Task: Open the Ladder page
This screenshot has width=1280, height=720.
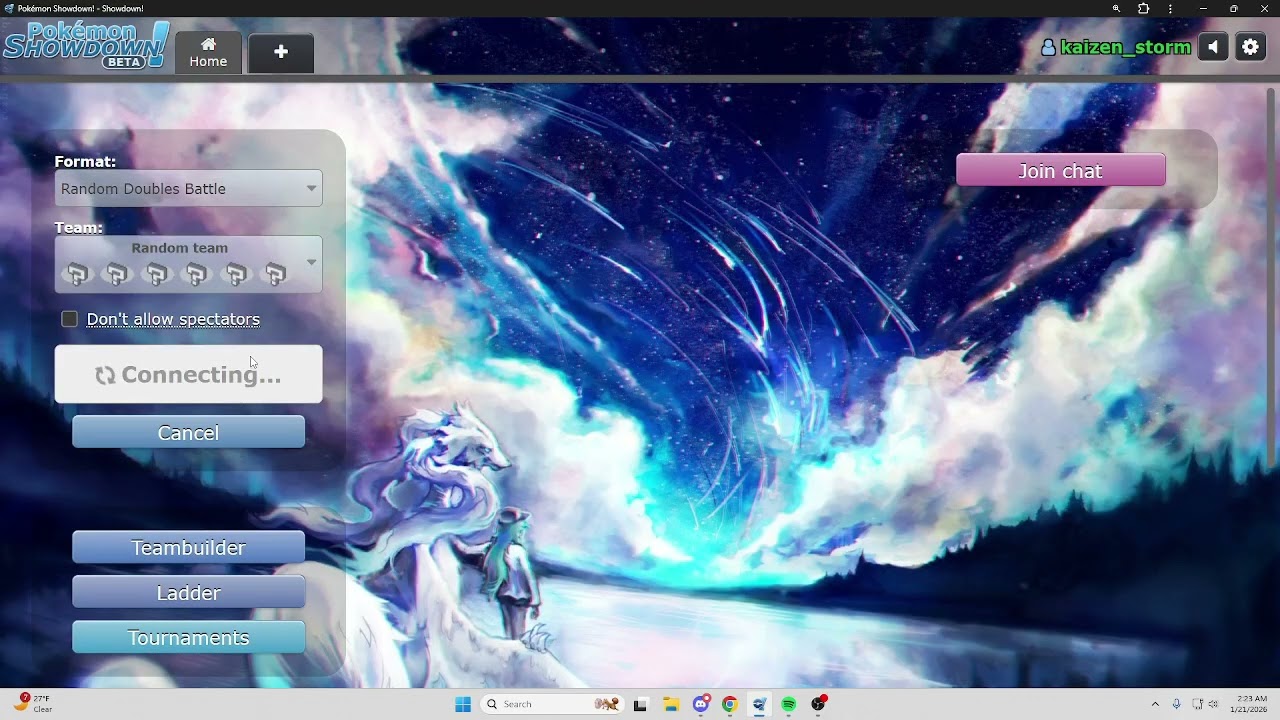Action: click(188, 593)
